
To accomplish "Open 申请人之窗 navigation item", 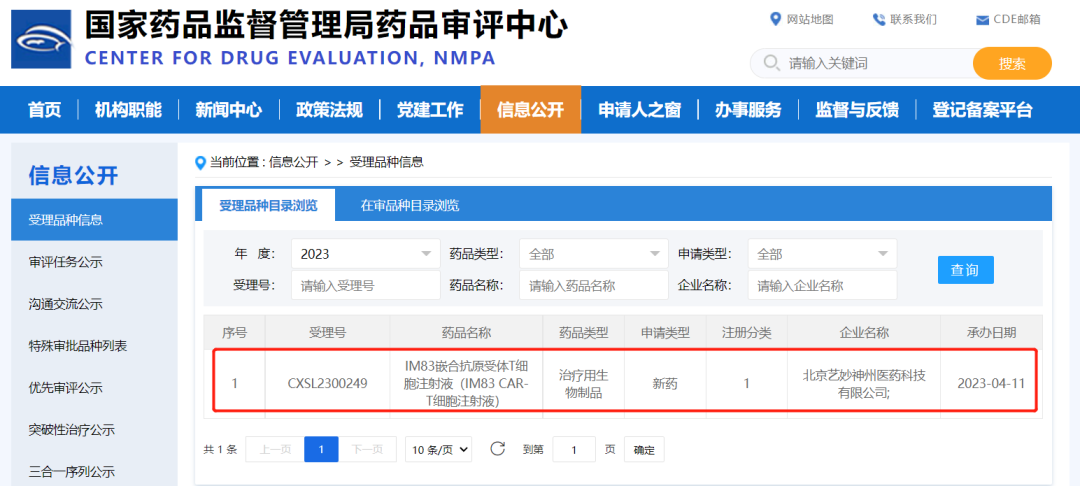I will [x=639, y=109].
